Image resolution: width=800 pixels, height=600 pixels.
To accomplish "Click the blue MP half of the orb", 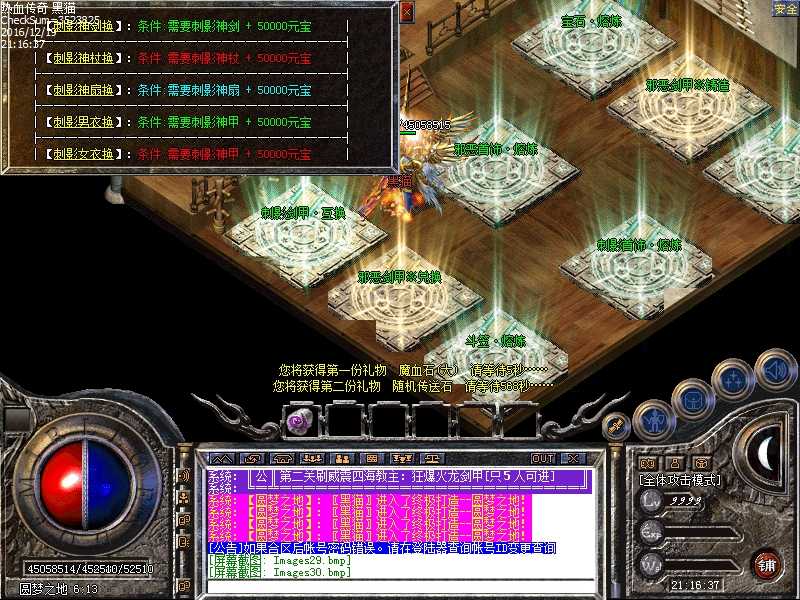I will pos(108,485).
